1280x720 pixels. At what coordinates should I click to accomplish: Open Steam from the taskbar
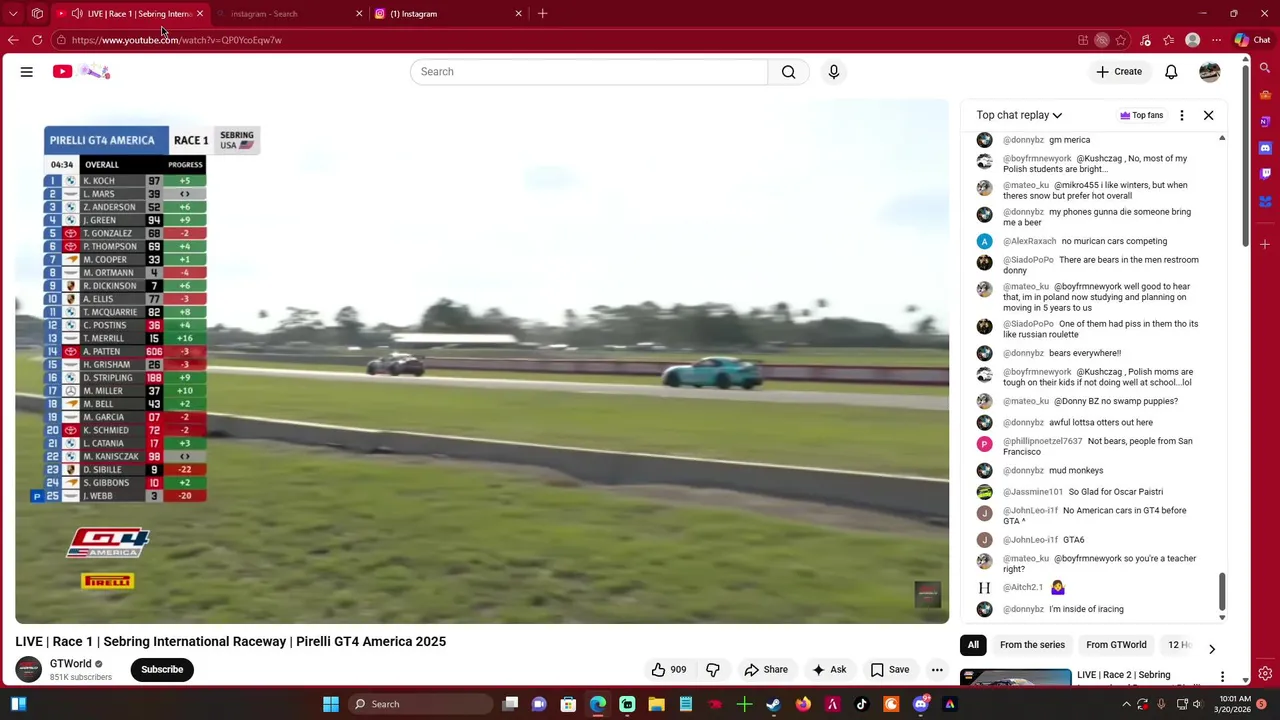pos(773,704)
